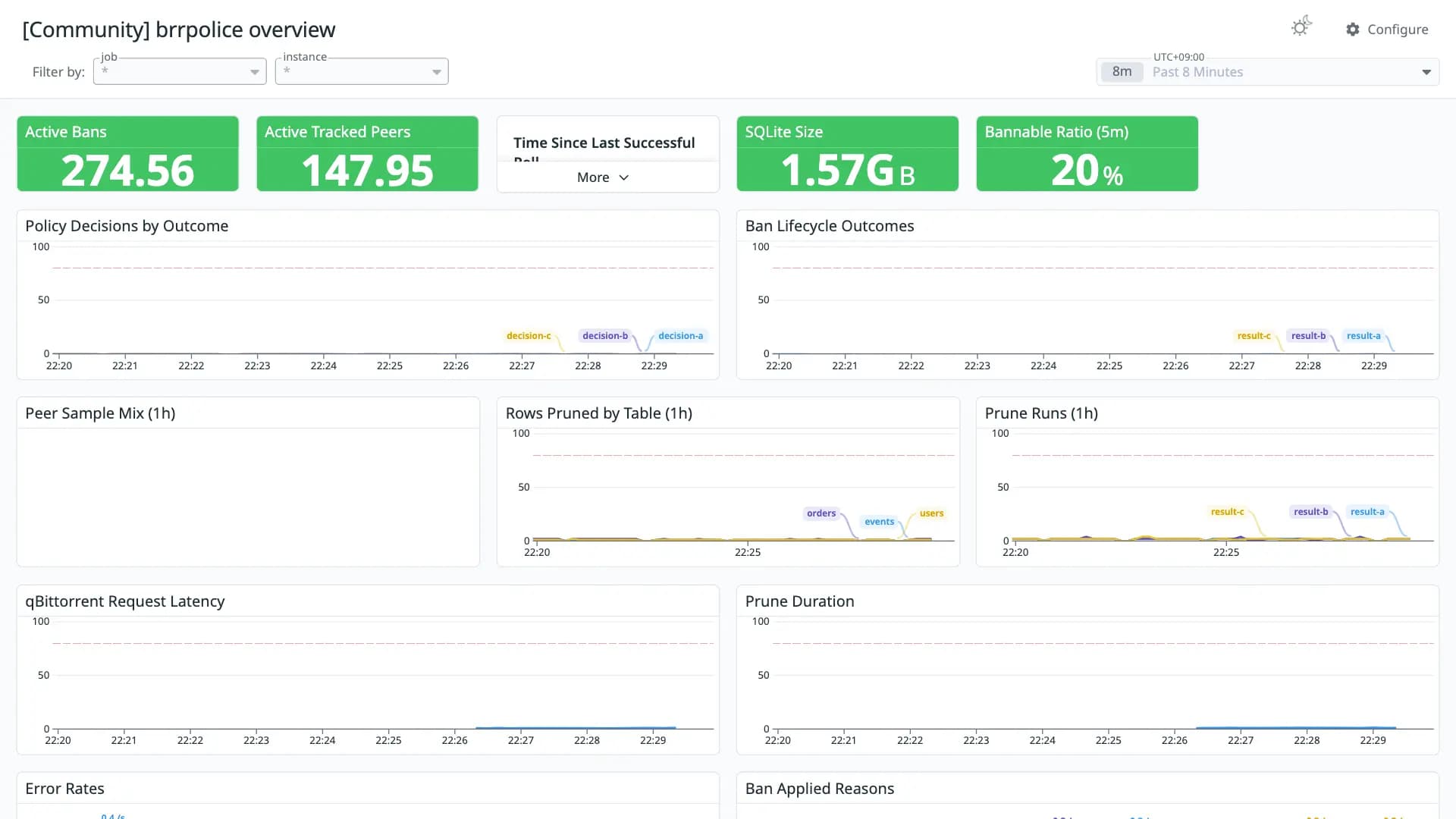This screenshot has width=1456, height=819.
Task: Click the events series label
Action: [x=880, y=522]
